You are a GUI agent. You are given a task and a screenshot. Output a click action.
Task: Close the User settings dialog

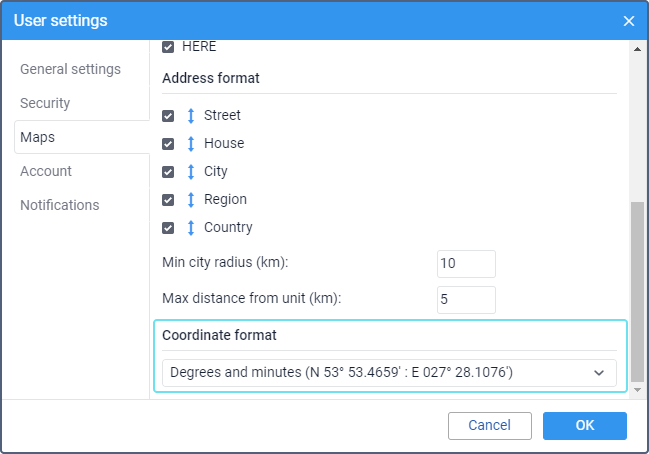click(629, 21)
